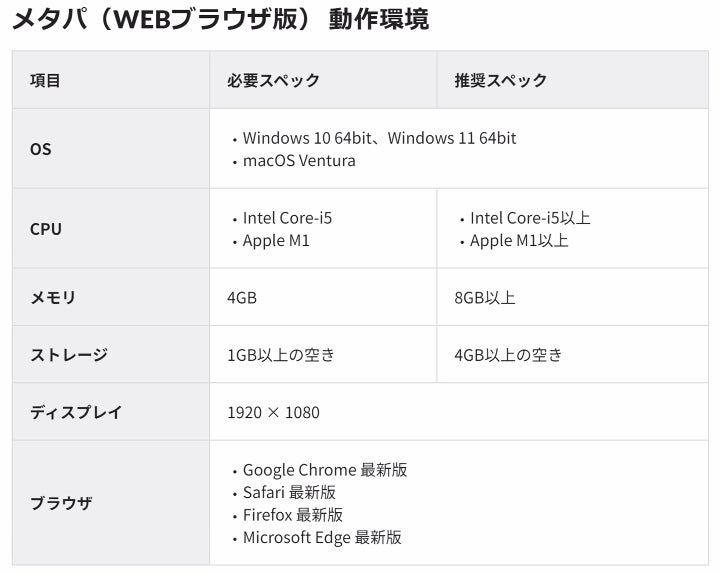Image resolution: width=721 pixels, height=574 pixels.
Task: Click the 4GB memory cell
Action: [242, 298]
